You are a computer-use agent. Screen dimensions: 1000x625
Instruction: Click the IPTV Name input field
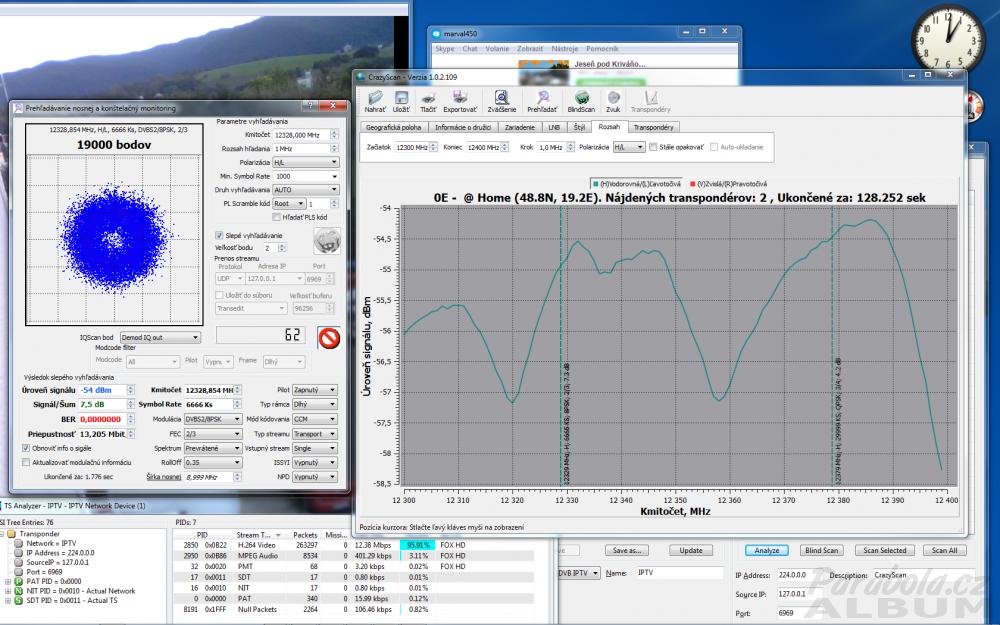click(x=679, y=573)
